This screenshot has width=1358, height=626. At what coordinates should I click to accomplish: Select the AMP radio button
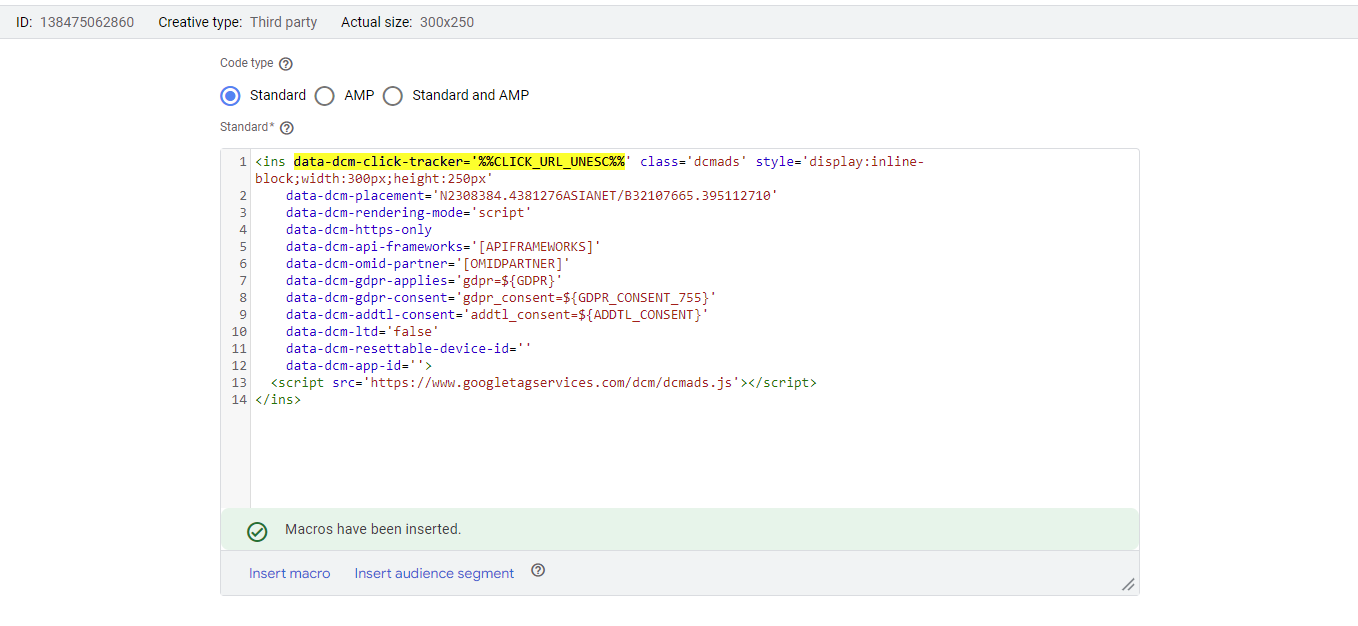(x=324, y=95)
